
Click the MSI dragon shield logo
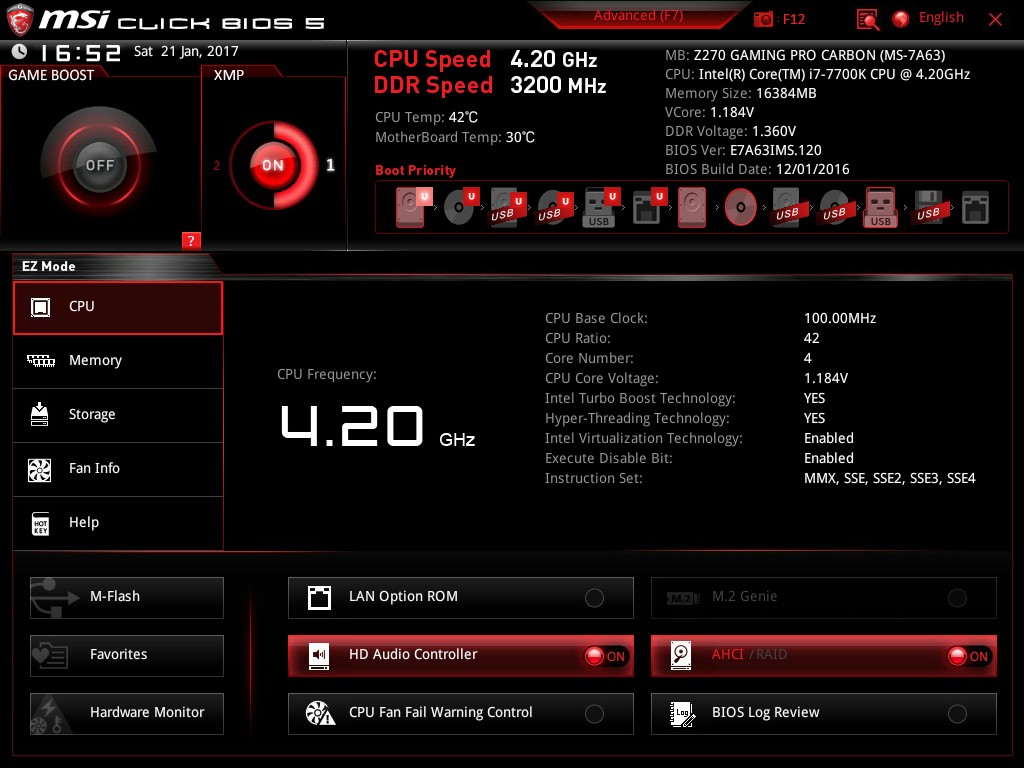(x=20, y=20)
